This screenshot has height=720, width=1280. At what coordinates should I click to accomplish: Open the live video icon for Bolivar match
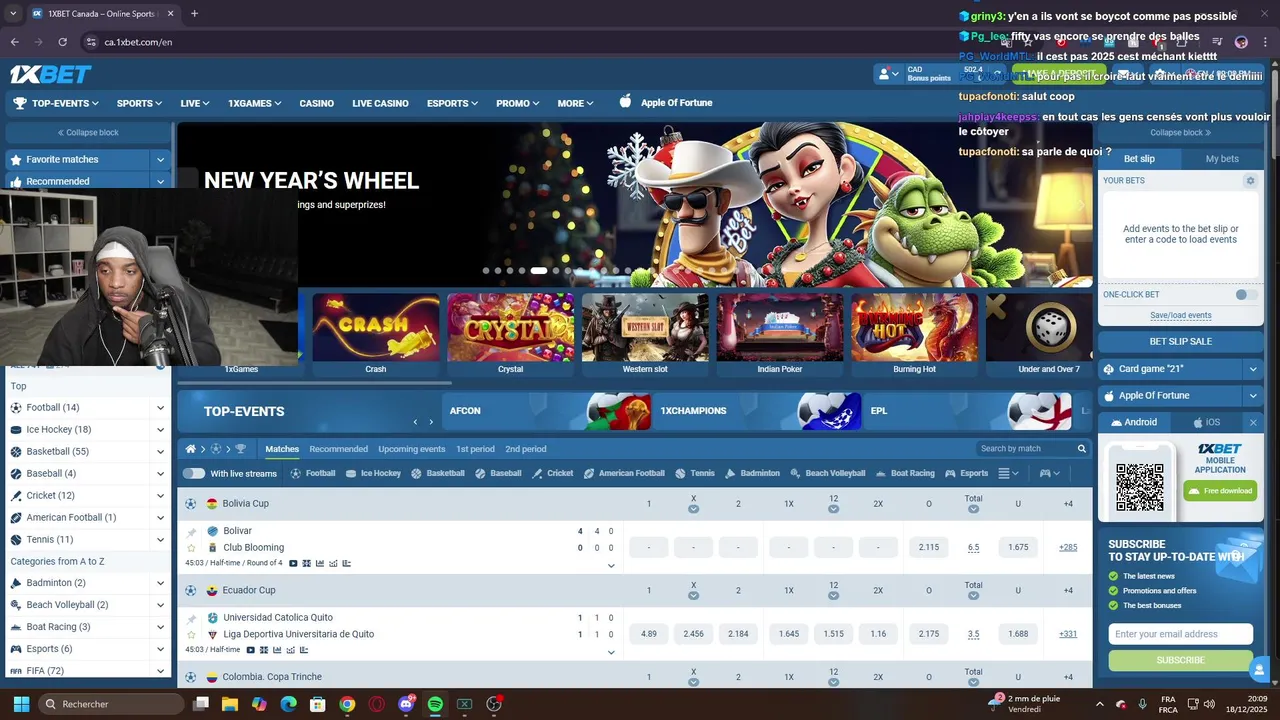pyautogui.click(x=293, y=563)
